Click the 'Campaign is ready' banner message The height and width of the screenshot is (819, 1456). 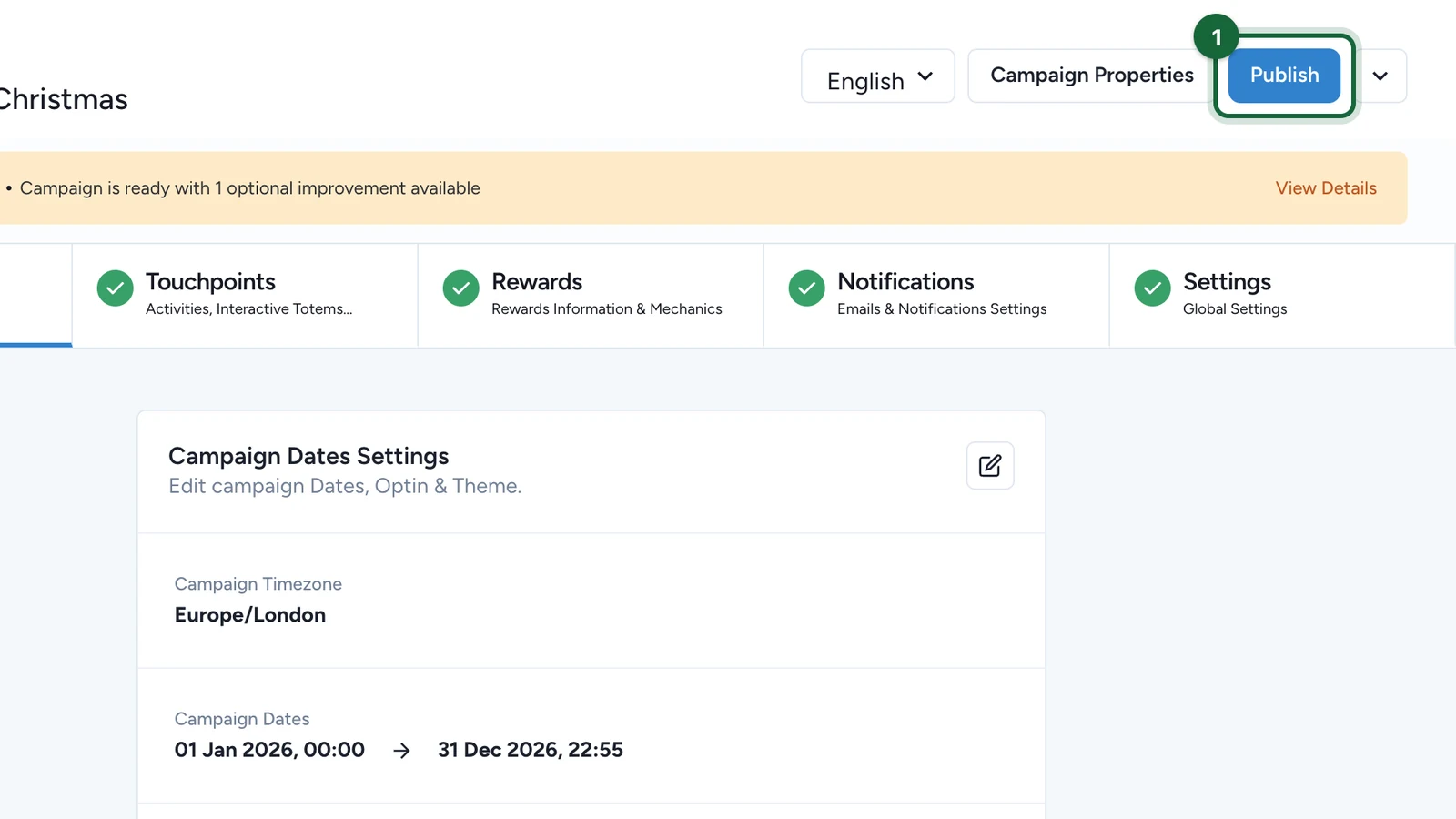[x=250, y=188]
